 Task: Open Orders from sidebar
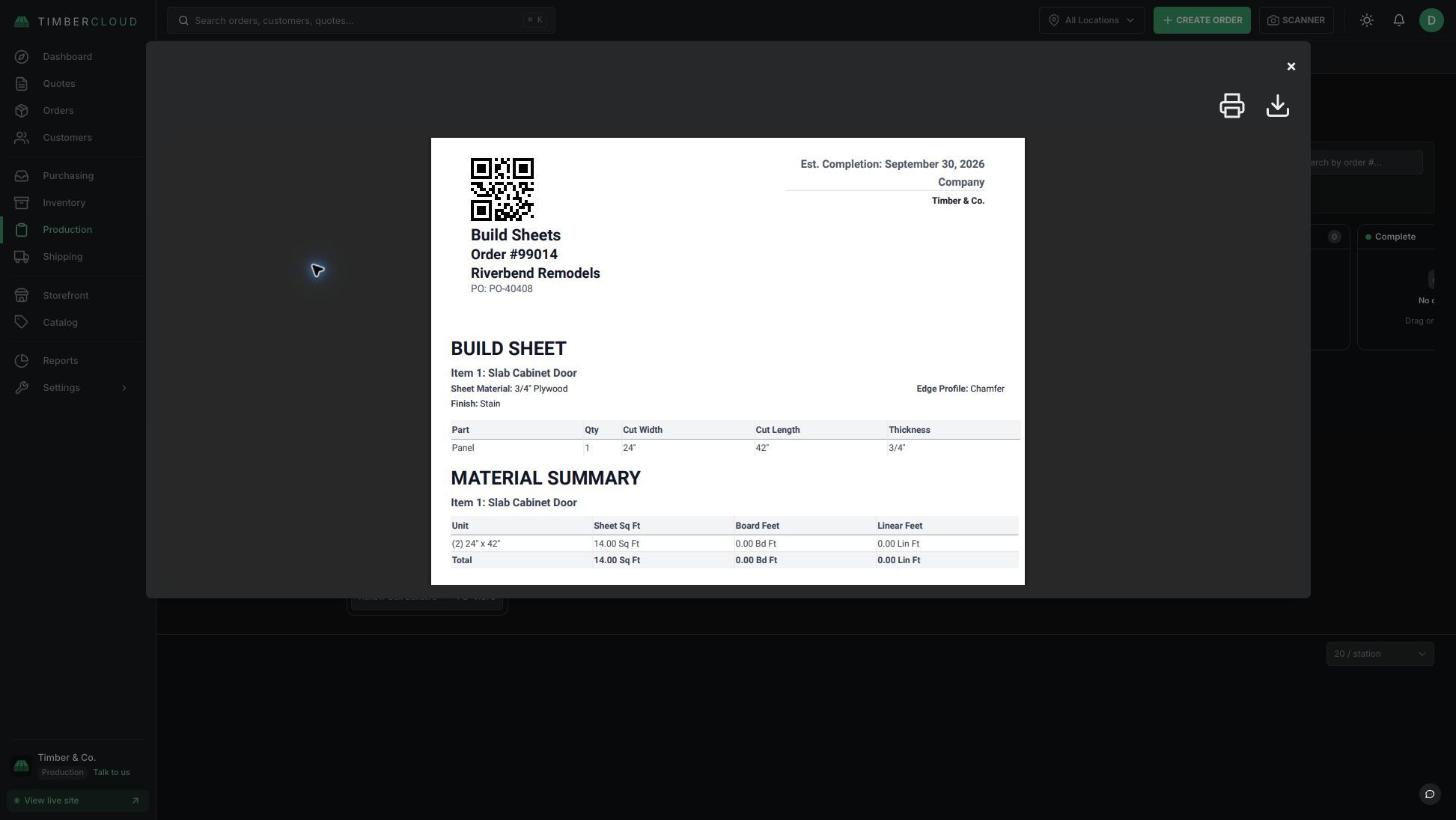58,111
